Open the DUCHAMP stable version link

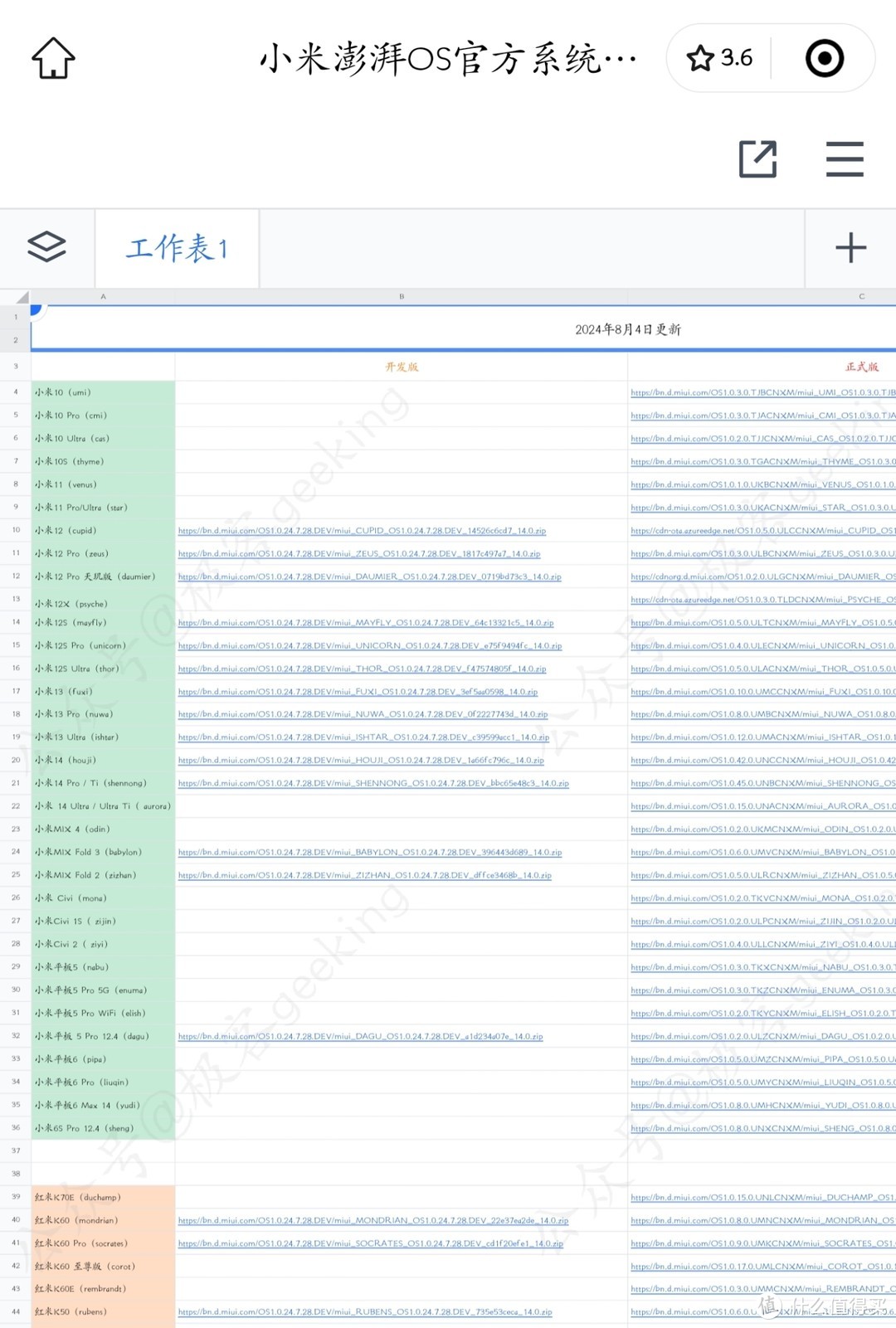[x=762, y=1198]
